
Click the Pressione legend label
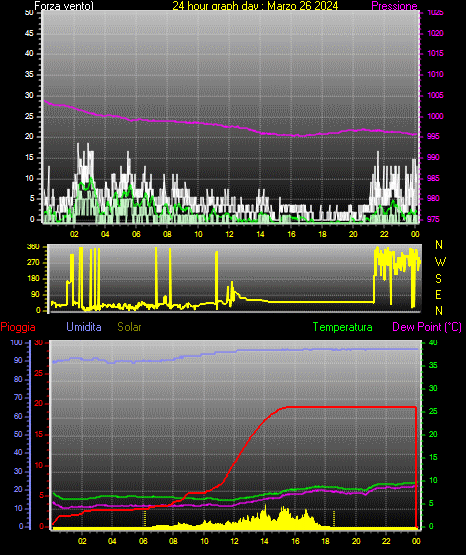point(394,6)
